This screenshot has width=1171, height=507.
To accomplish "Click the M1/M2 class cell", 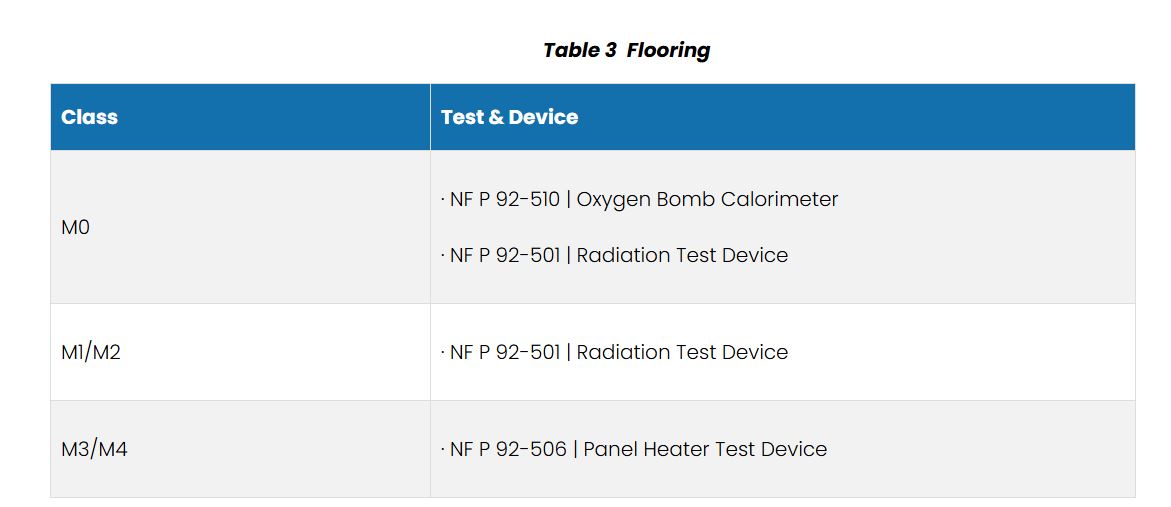I will pyautogui.click(x=91, y=352).
